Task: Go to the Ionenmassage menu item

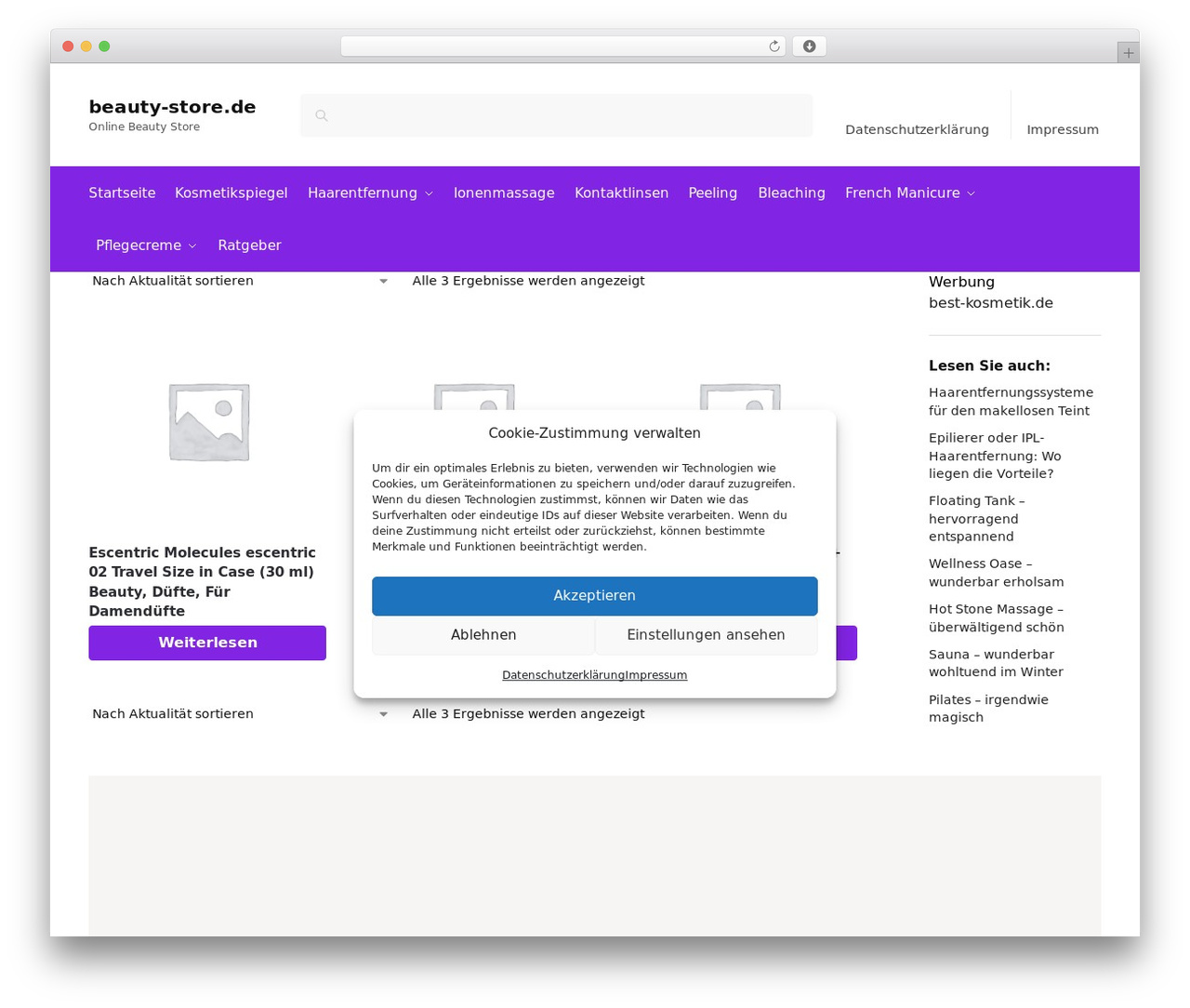Action: [x=504, y=192]
